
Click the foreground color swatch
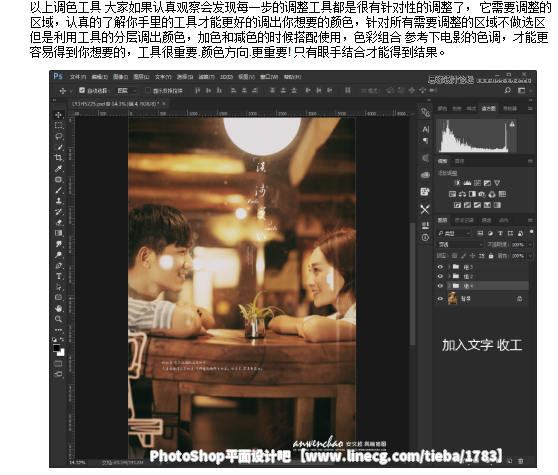(57, 348)
